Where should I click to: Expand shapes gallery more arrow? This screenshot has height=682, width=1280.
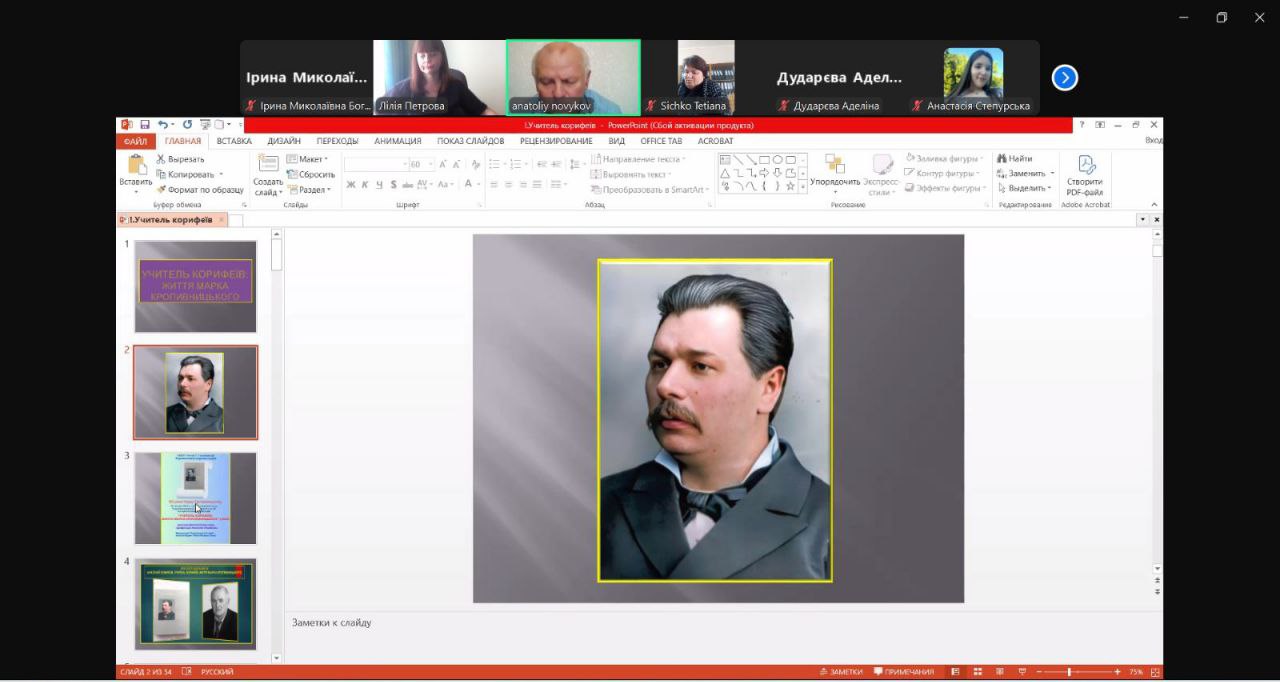[803, 187]
